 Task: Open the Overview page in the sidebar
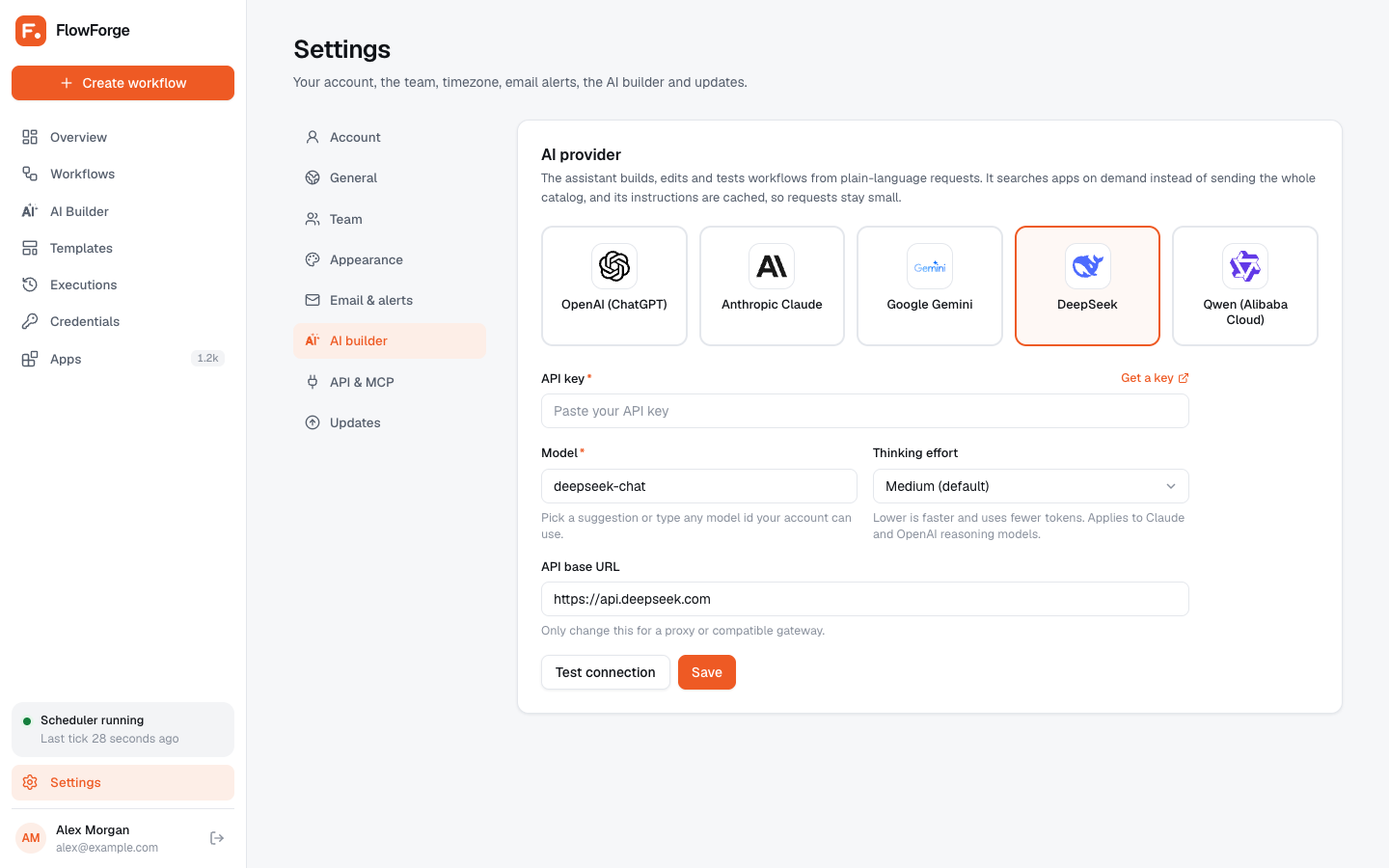(123, 137)
